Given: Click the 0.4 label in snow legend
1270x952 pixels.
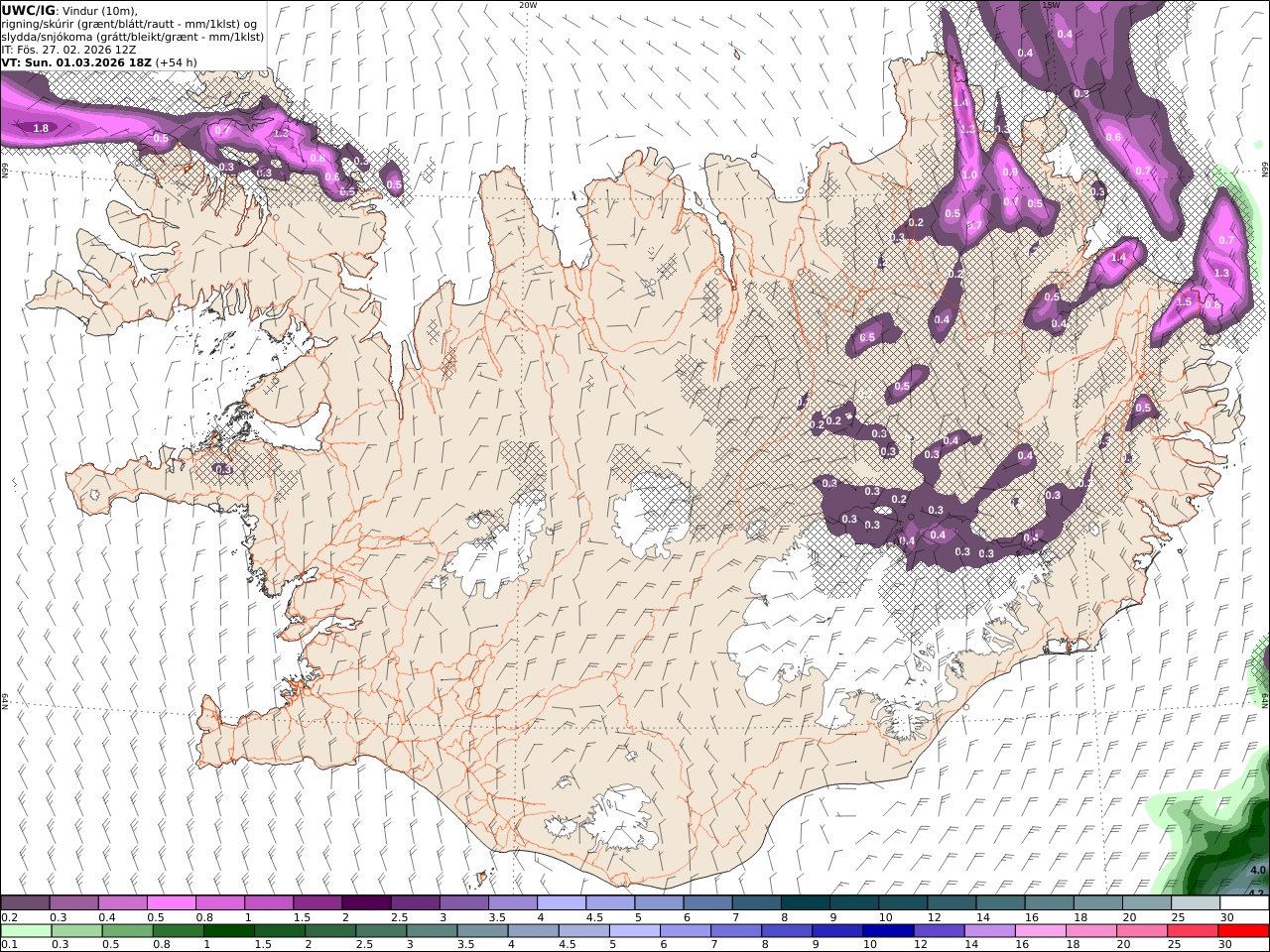Looking at the screenshot, I should 106,917.
